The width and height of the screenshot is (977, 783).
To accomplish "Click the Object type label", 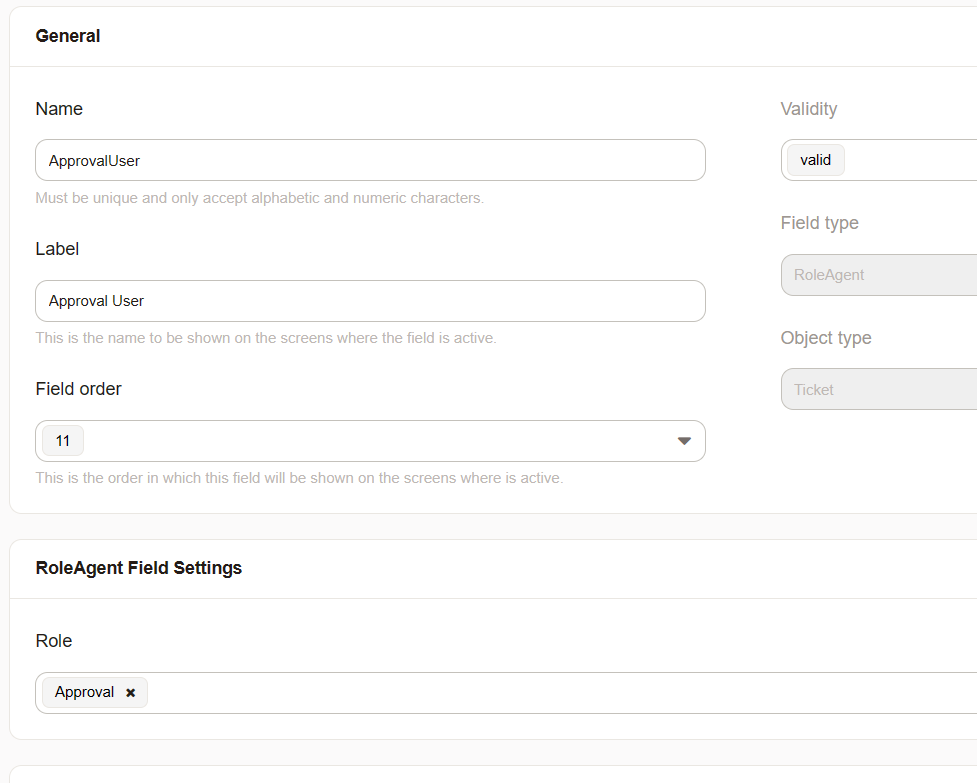I will 826,338.
